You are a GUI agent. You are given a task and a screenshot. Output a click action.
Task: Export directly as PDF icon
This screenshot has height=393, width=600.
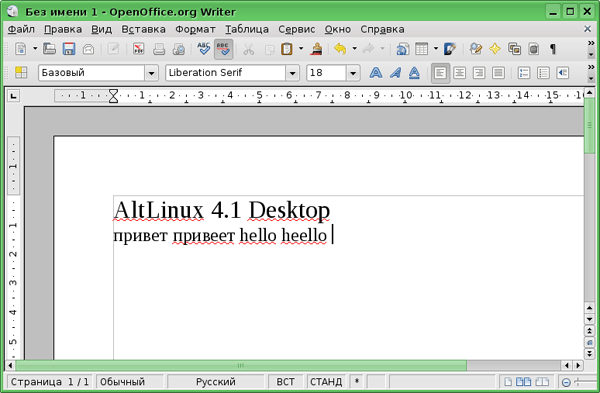[139, 49]
